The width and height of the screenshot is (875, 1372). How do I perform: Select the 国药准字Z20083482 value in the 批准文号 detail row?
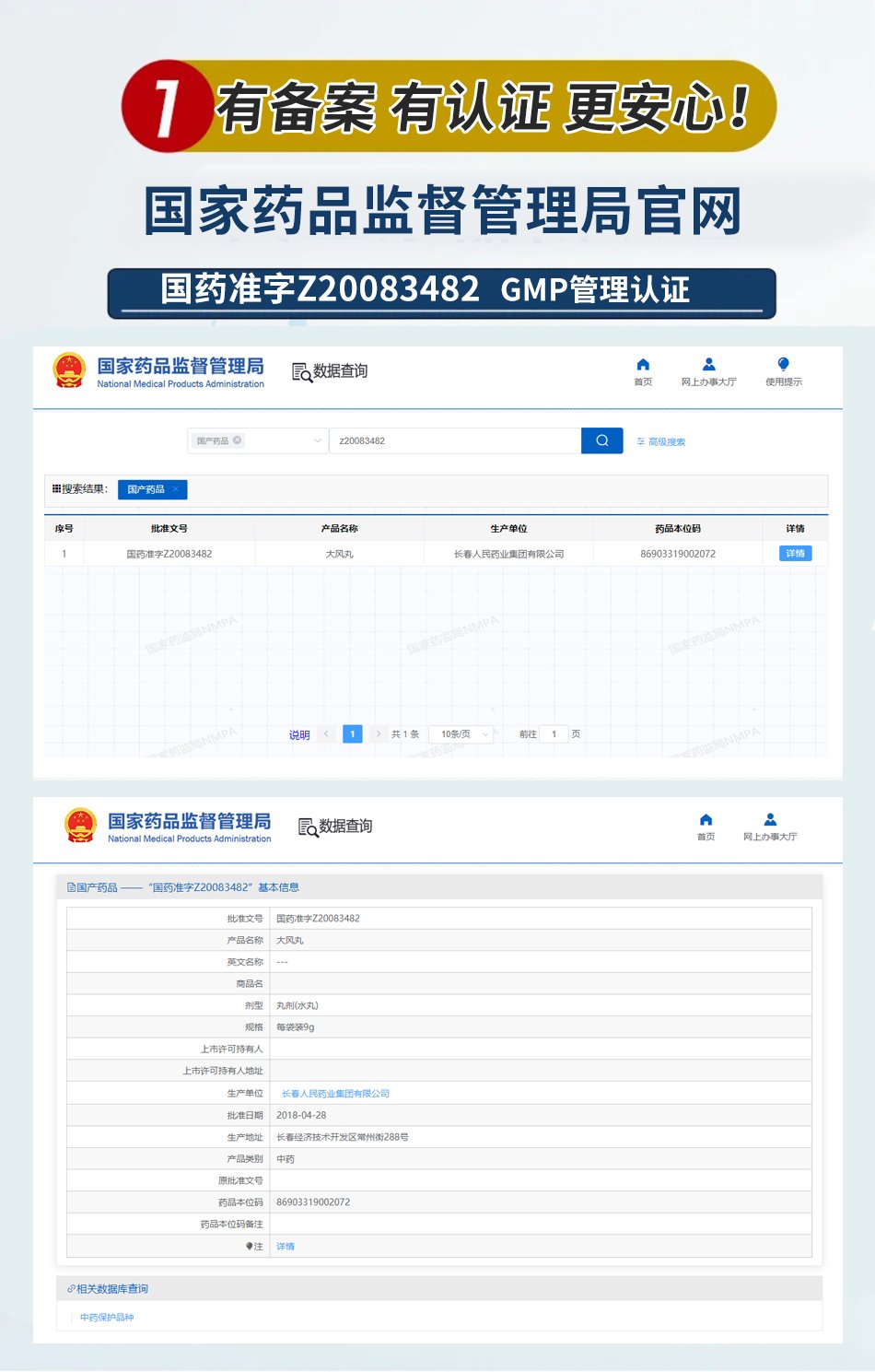tap(318, 919)
